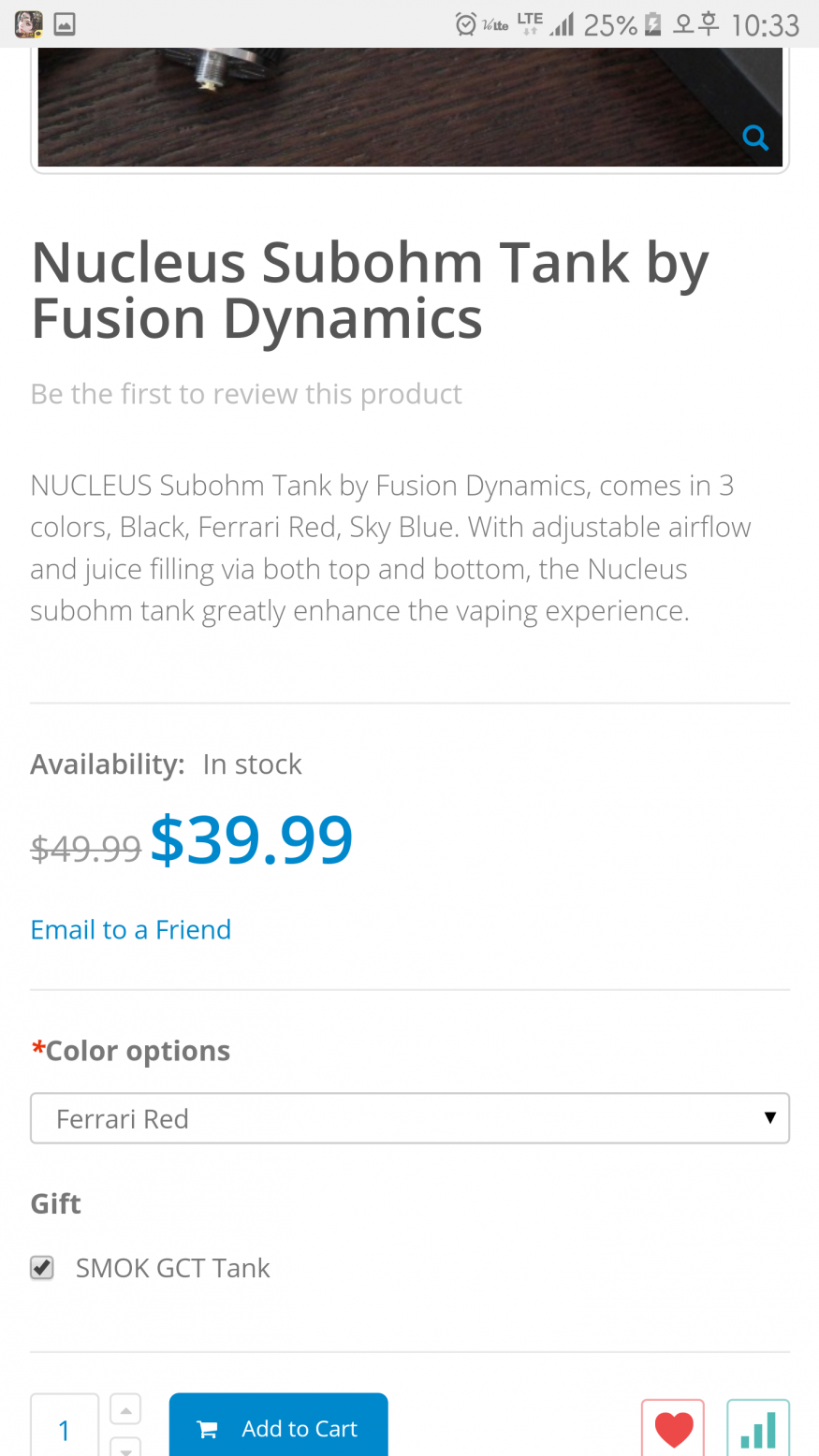Click Be the first to review link
Screen dimensions: 819x1456
pos(245,394)
